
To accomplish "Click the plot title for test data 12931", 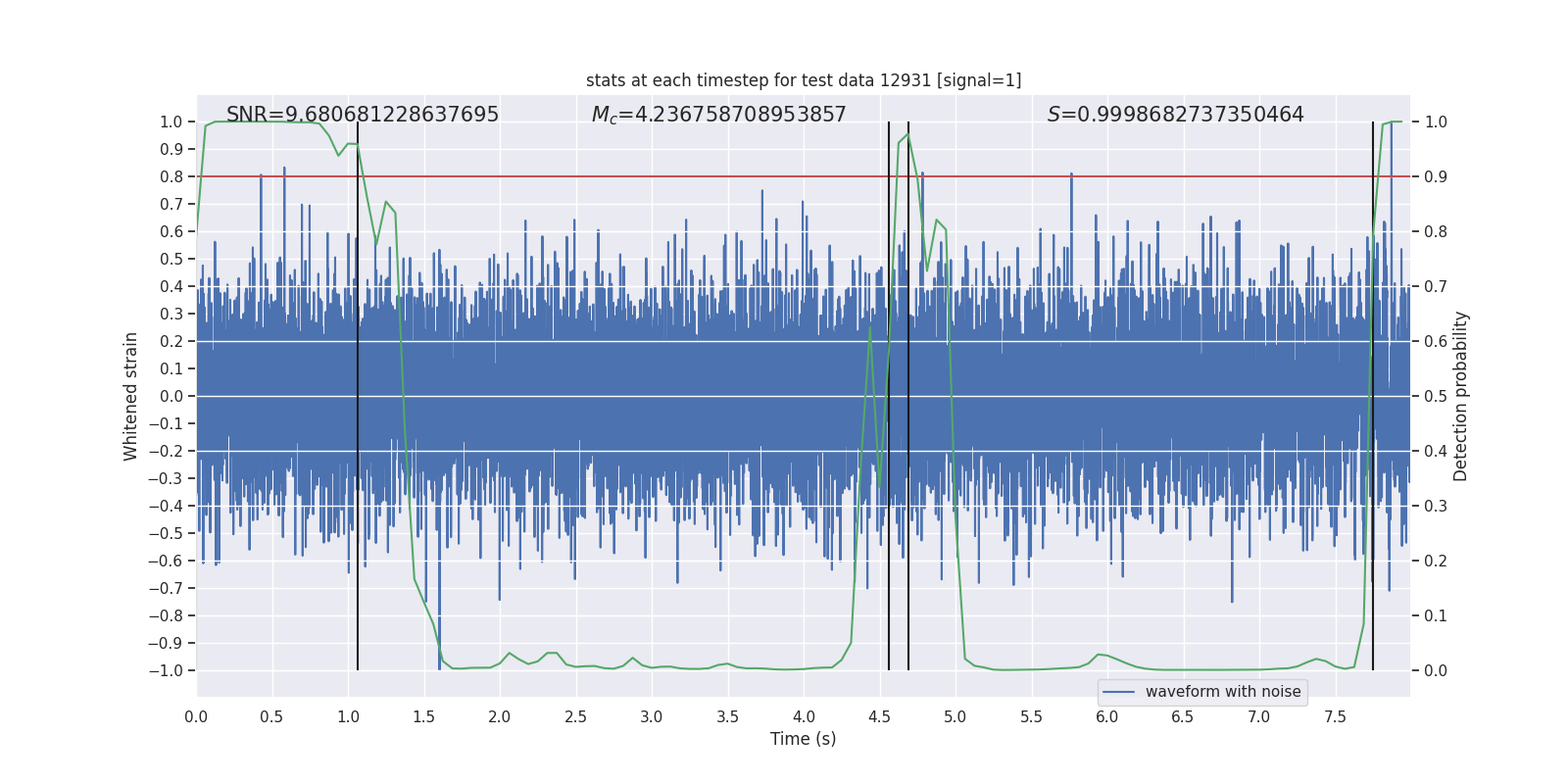I will coord(804,80).
